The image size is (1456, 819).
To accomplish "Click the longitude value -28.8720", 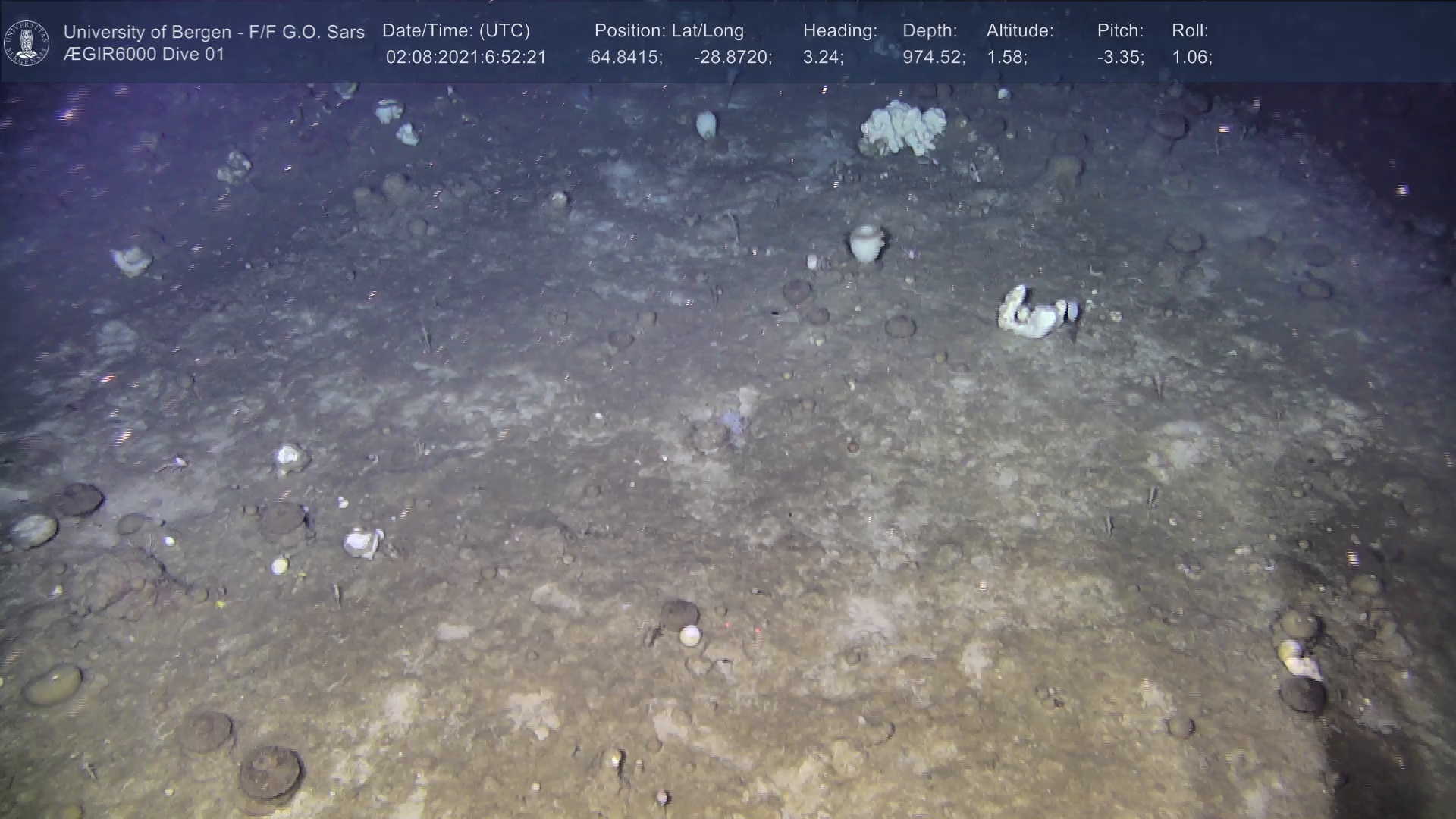I will point(733,57).
